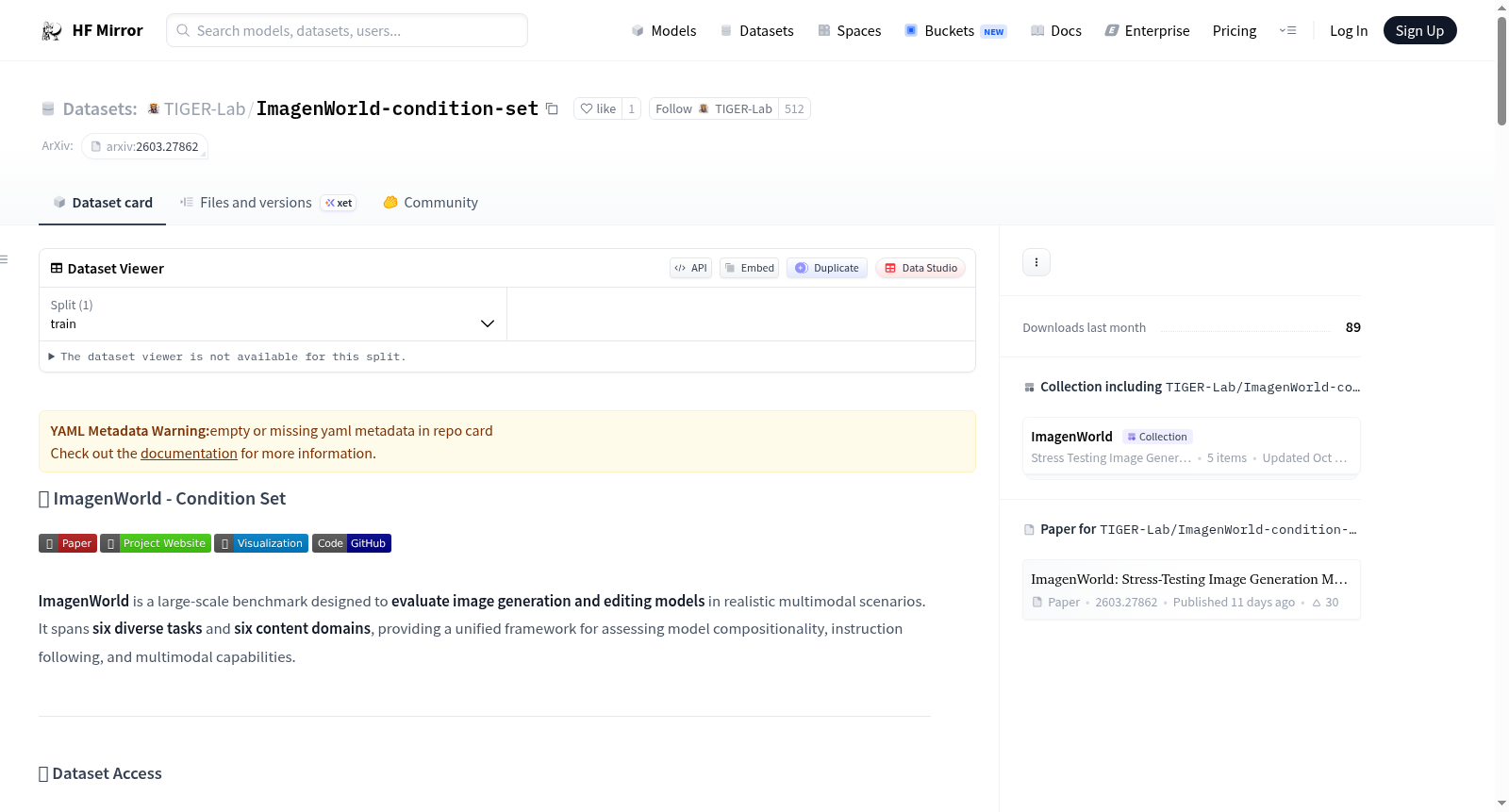Screen dimensions: 1509x812
Task: Click the TIGER-Lab avatar beside Datasets
Action: [154, 109]
